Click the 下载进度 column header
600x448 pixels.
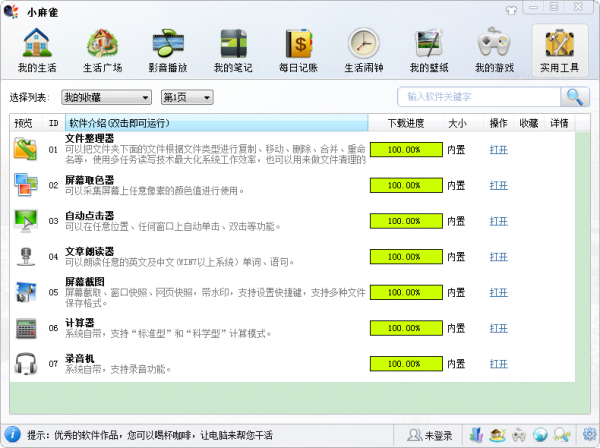point(406,123)
